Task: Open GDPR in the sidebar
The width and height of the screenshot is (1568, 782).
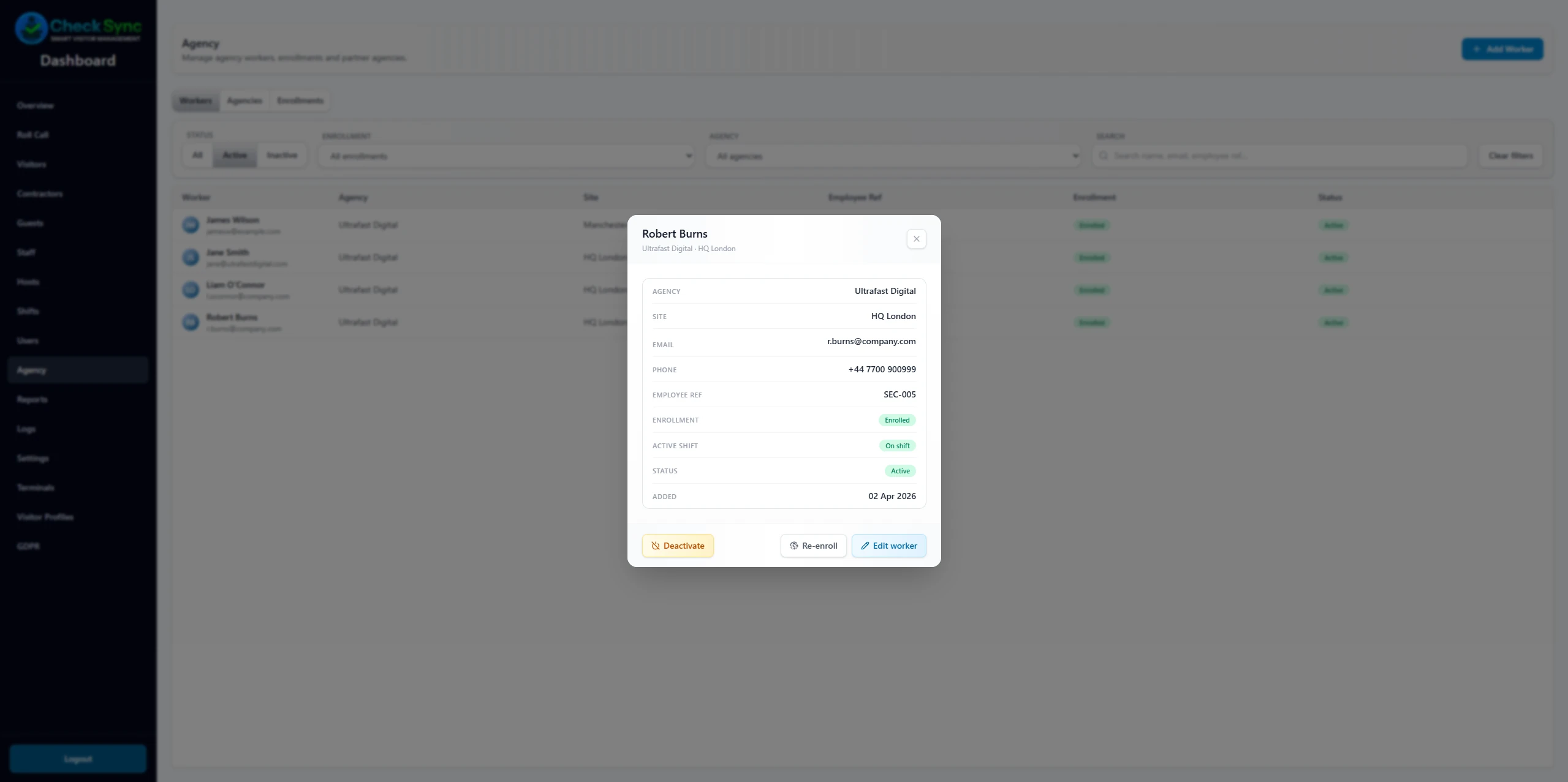Action: [78, 546]
